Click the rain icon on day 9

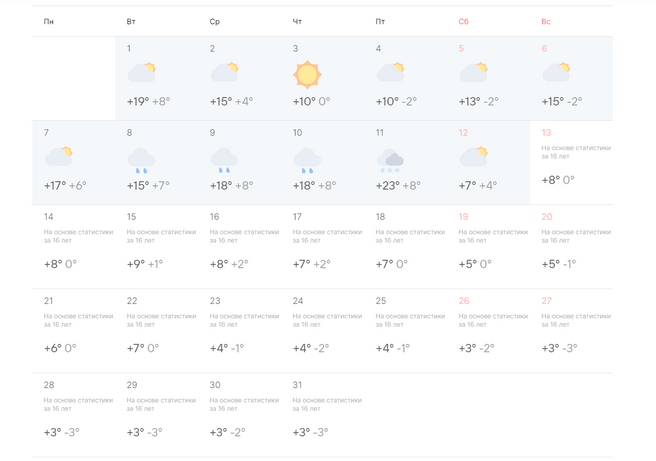coord(224,159)
